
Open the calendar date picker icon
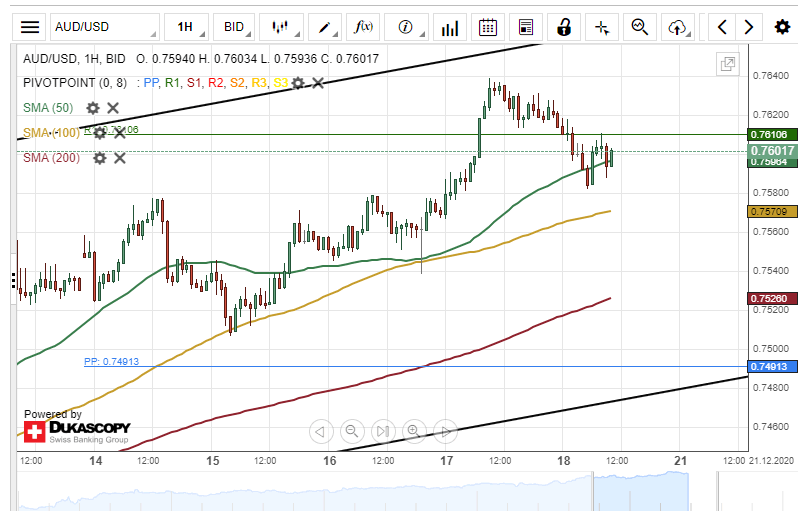[x=488, y=27]
